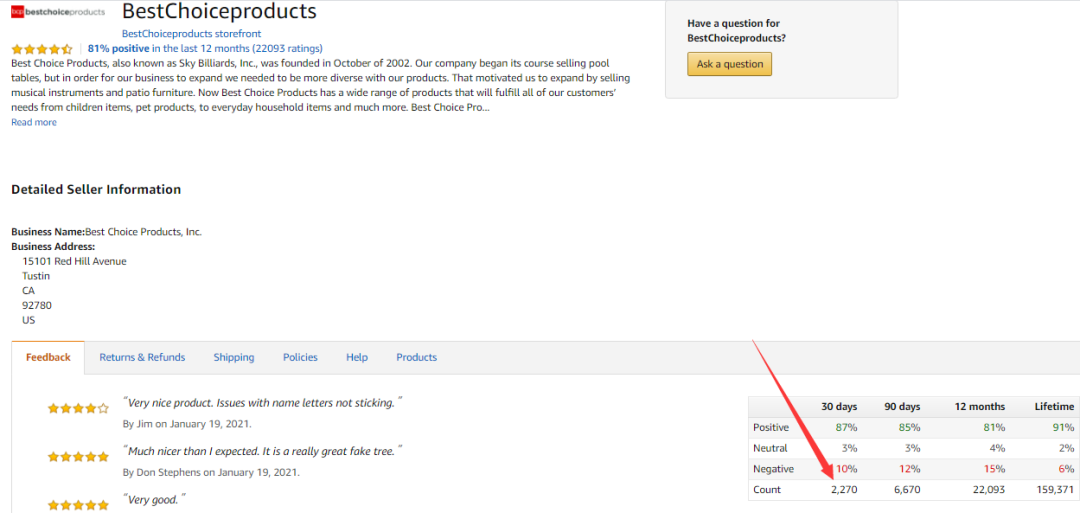Click the bestchoiceproducts logo image
This screenshot has width=1080, height=513.
point(59,12)
